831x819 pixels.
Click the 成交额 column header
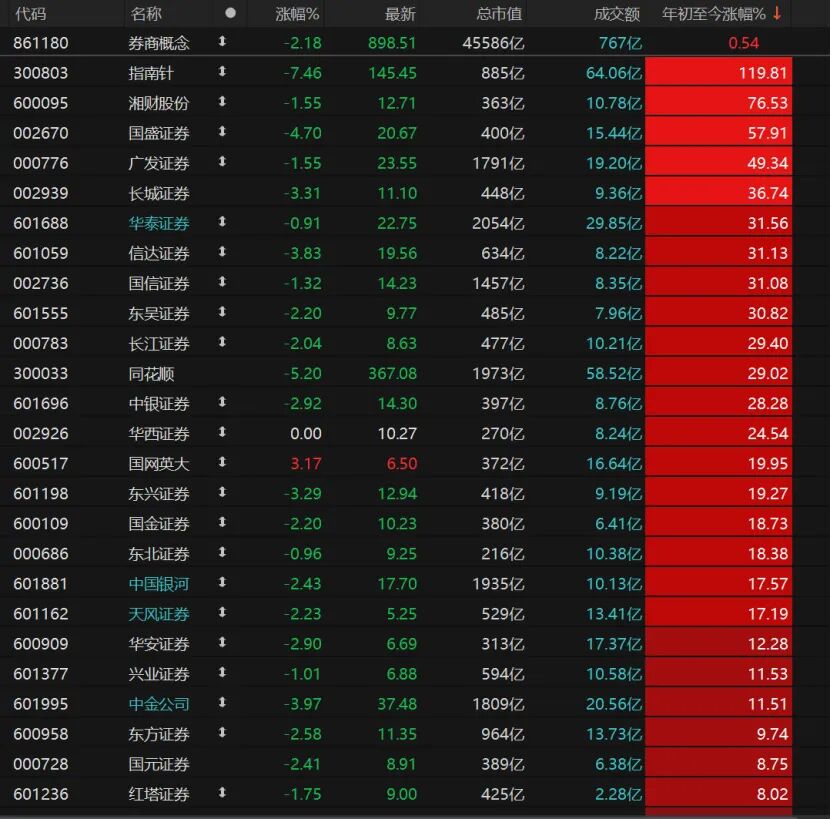pos(617,14)
